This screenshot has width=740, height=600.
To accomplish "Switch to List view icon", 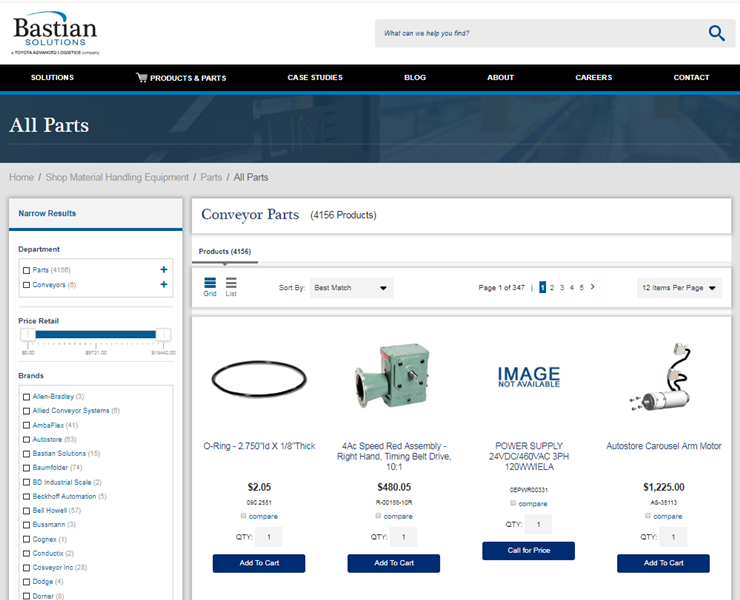I will click(x=231, y=286).
